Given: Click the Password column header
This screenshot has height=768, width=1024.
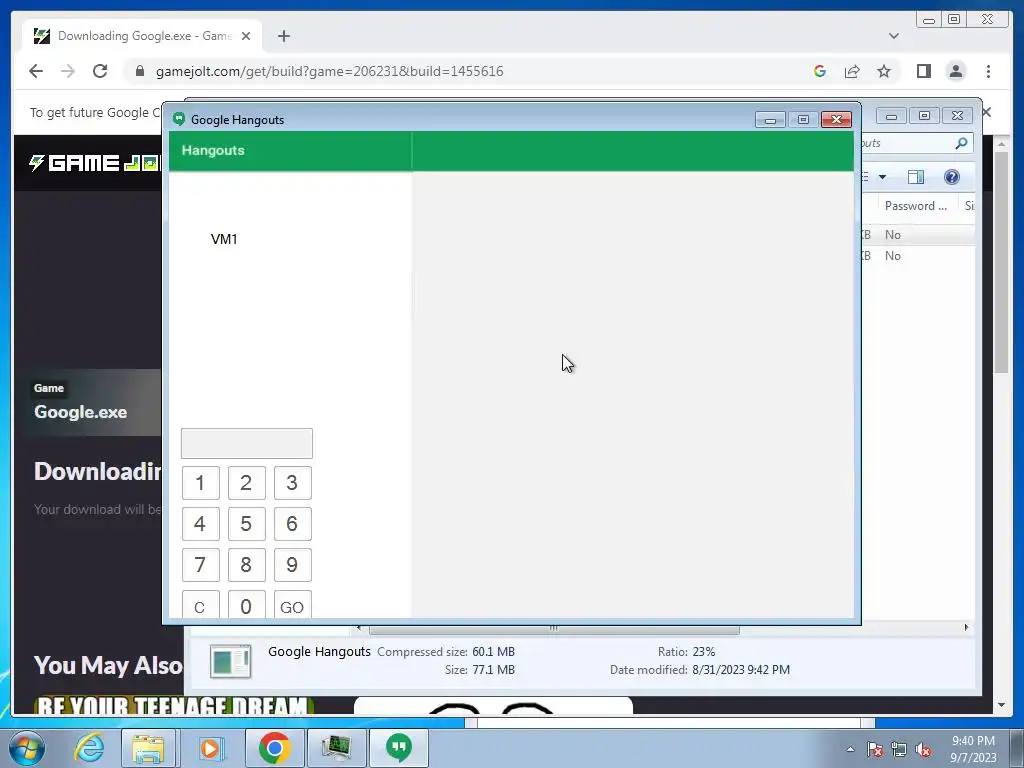Looking at the screenshot, I should point(916,206).
